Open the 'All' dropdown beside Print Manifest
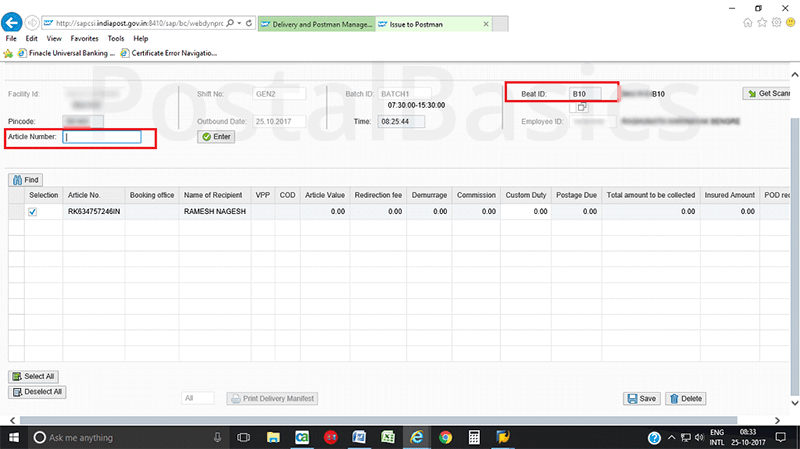 (x=198, y=398)
